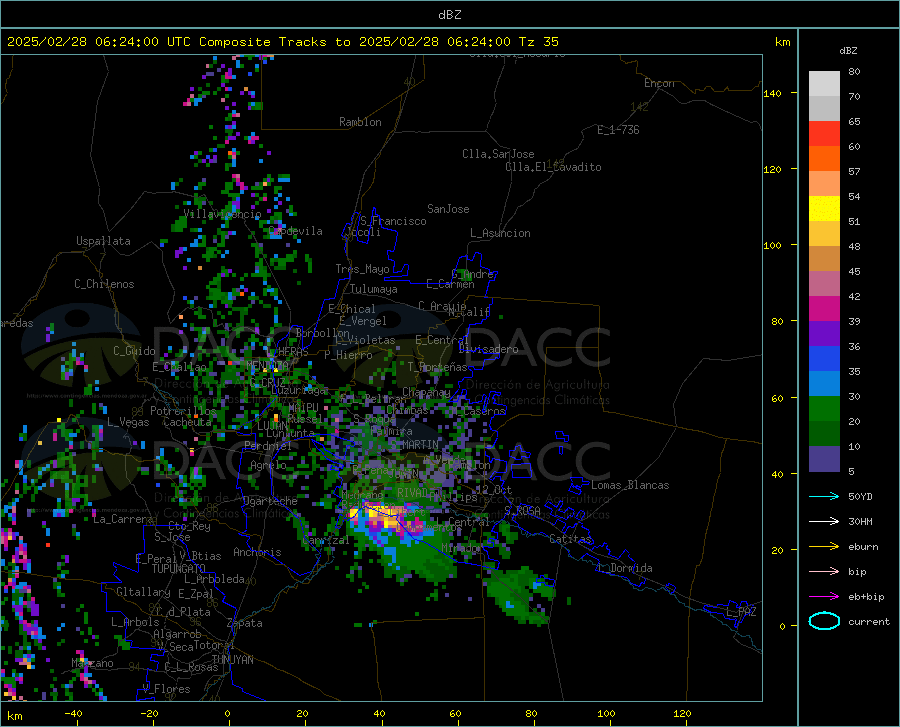Select the blue 36 dBZ color swatch
This screenshot has width=900, height=727.
coord(824,359)
